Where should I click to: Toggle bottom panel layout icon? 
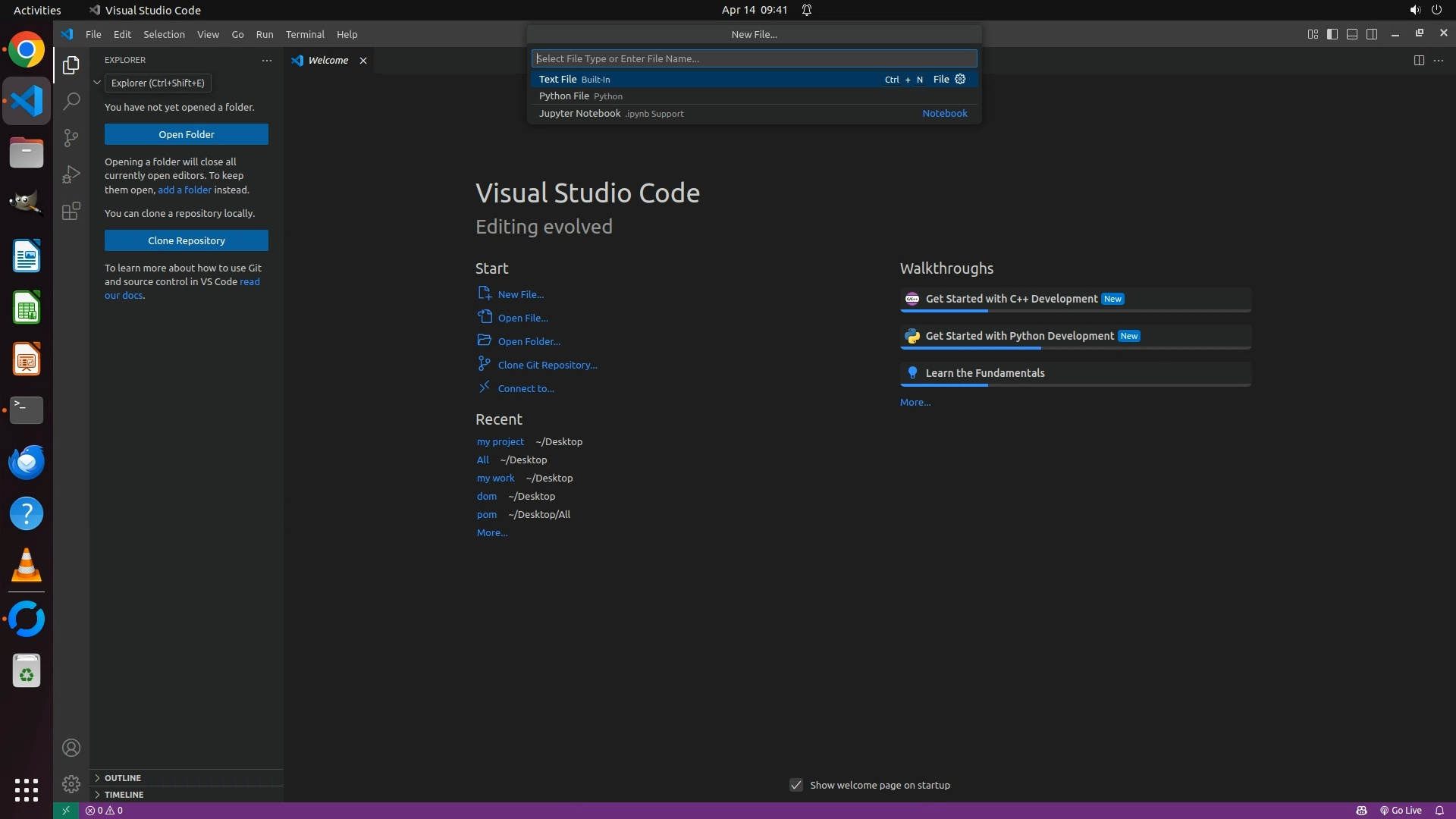click(x=1352, y=34)
